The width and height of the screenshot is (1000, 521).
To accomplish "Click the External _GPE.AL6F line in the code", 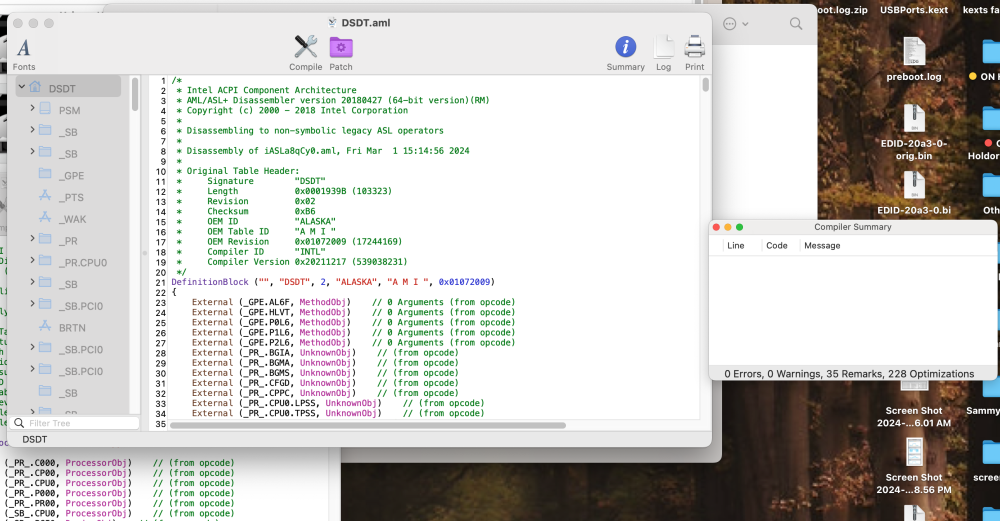I will tap(353, 302).
